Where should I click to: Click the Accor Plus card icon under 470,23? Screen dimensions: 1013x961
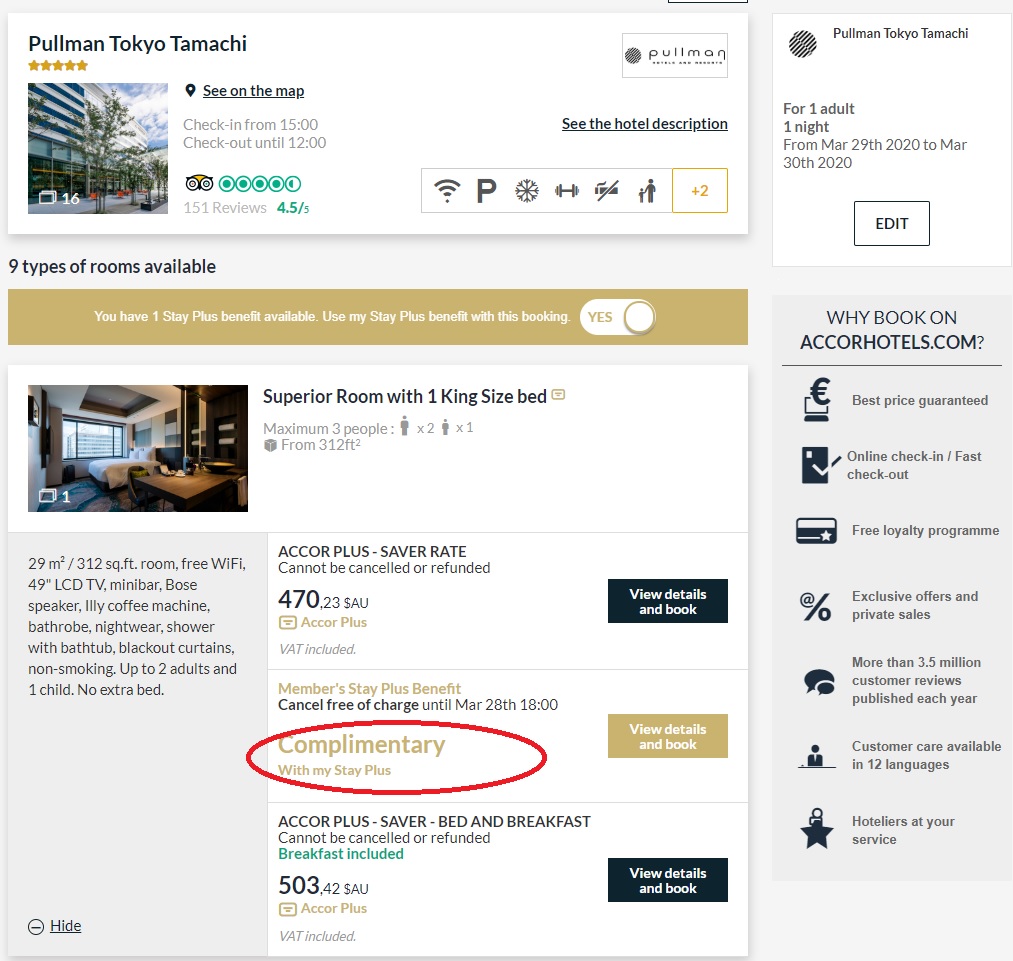click(x=287, y=623)
